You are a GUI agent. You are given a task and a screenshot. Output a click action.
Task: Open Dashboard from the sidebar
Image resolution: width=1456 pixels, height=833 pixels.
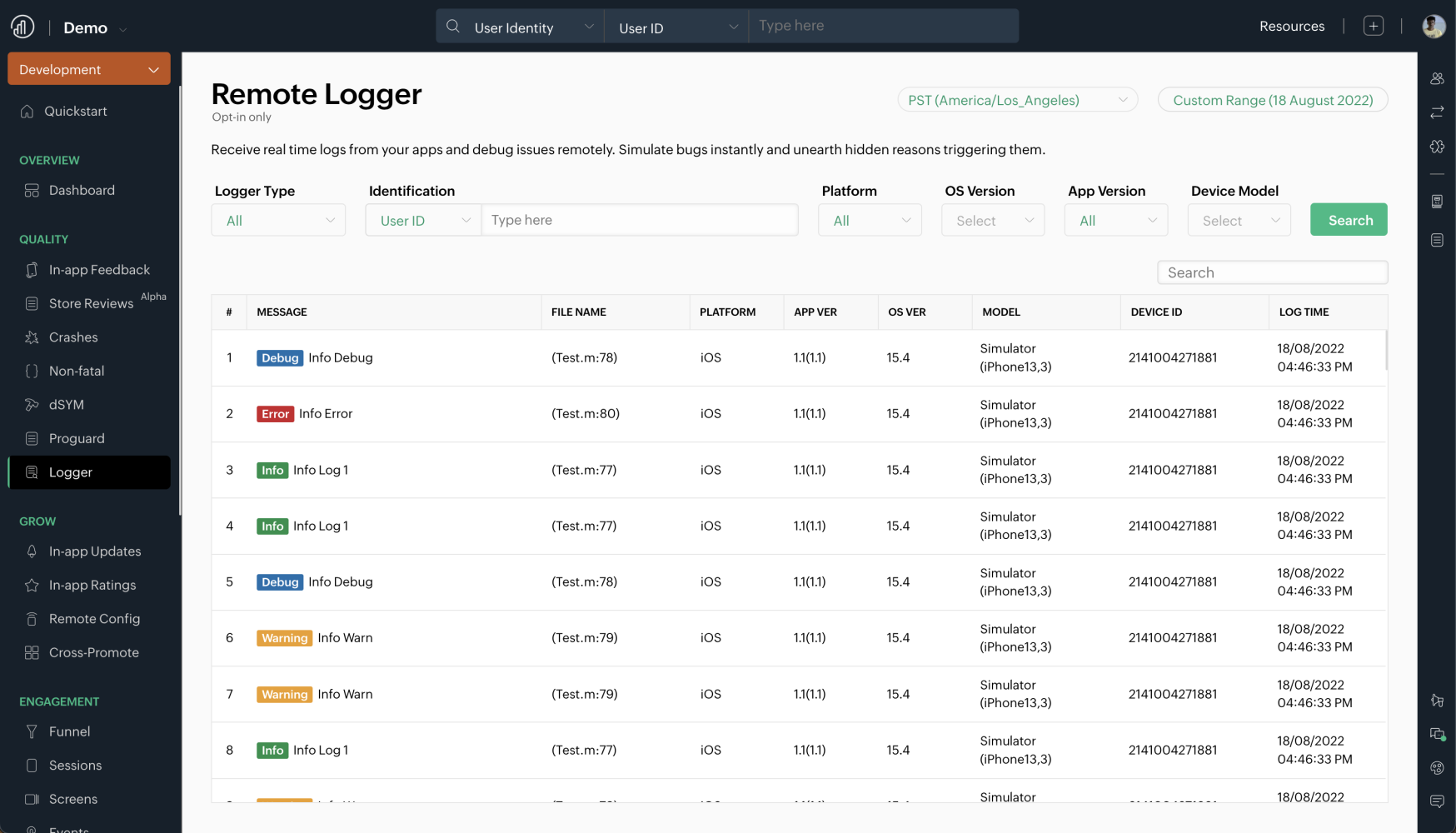[82, 190]
